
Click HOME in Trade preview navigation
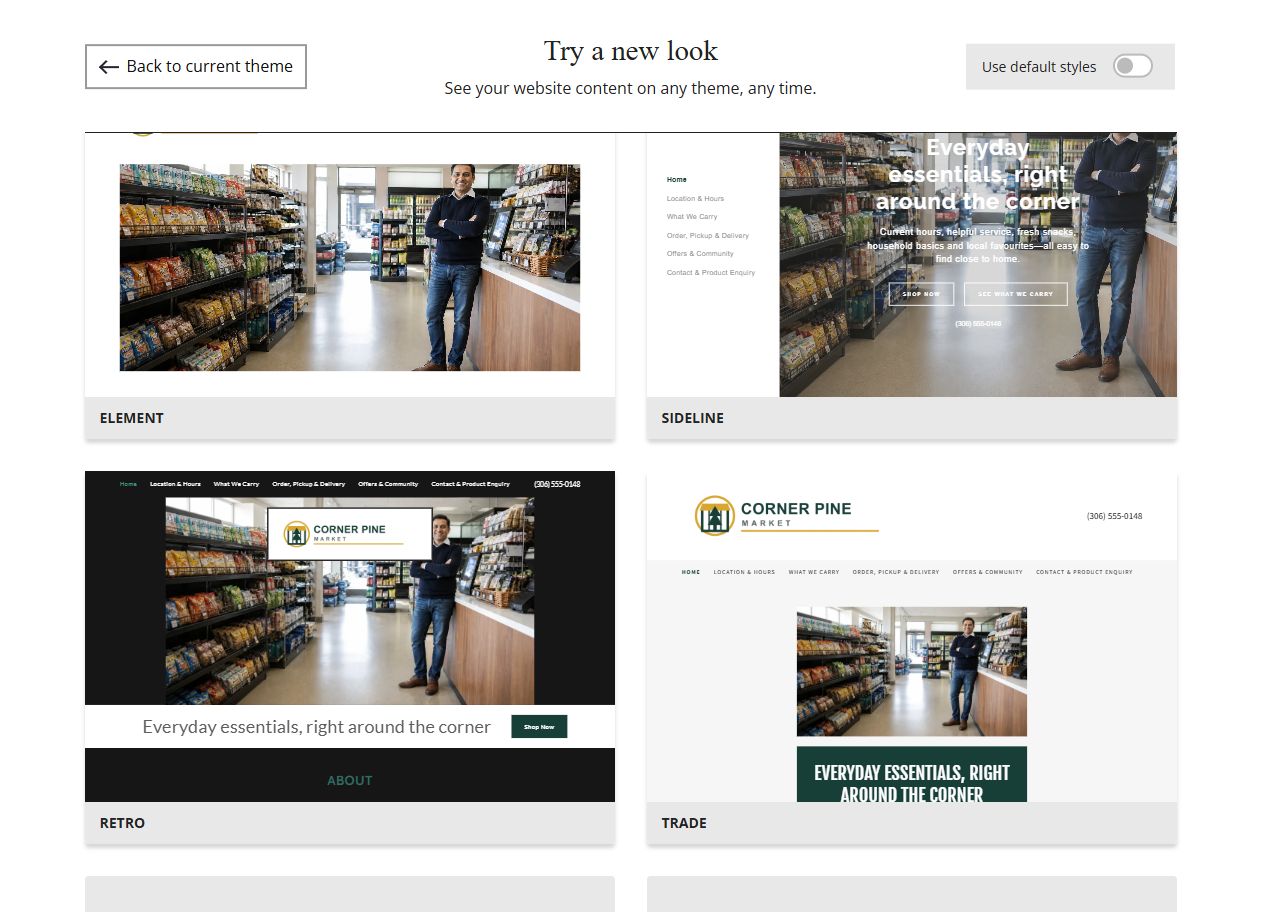691,572
